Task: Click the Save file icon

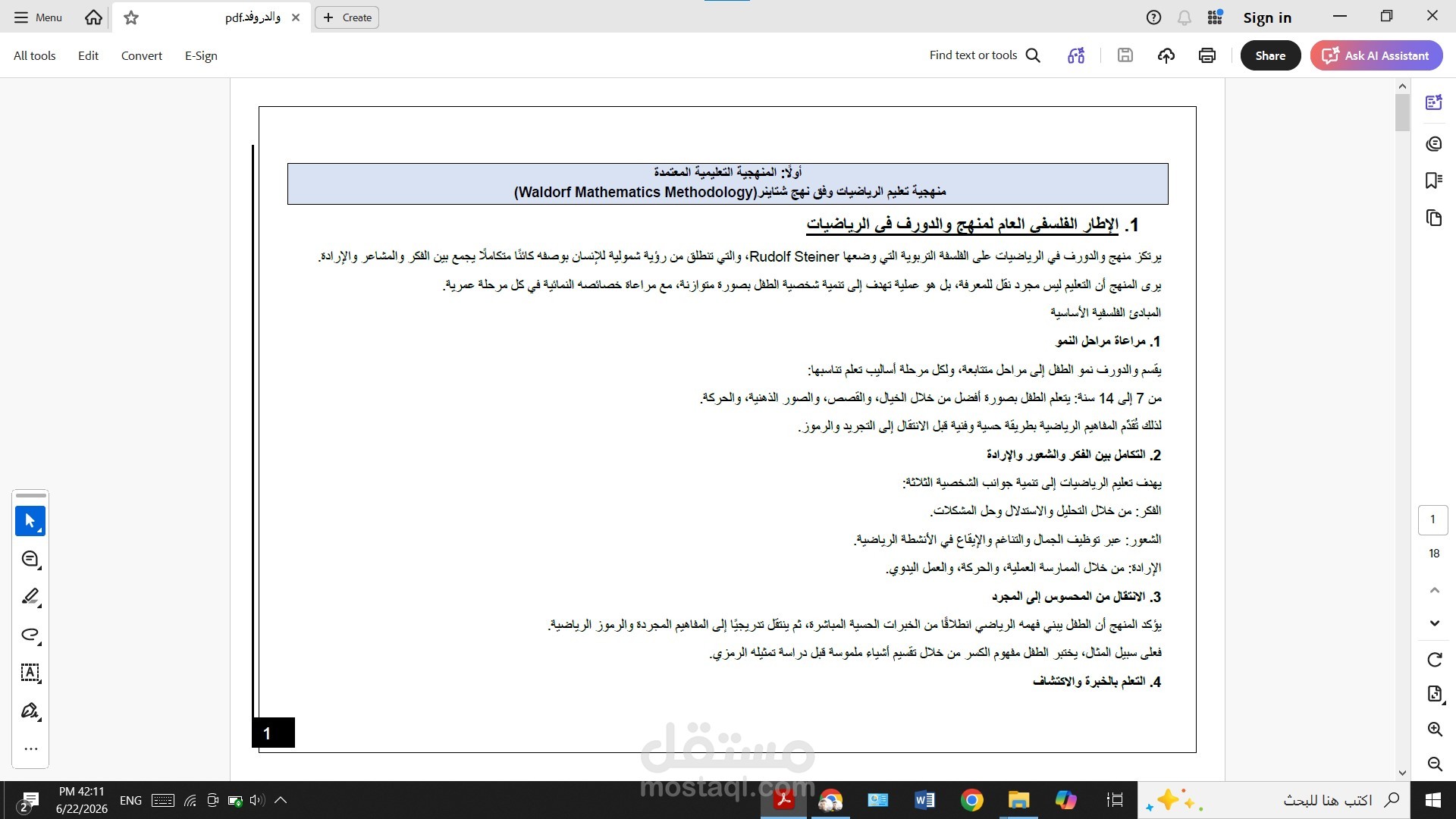Action: [x=1125, y=55]
